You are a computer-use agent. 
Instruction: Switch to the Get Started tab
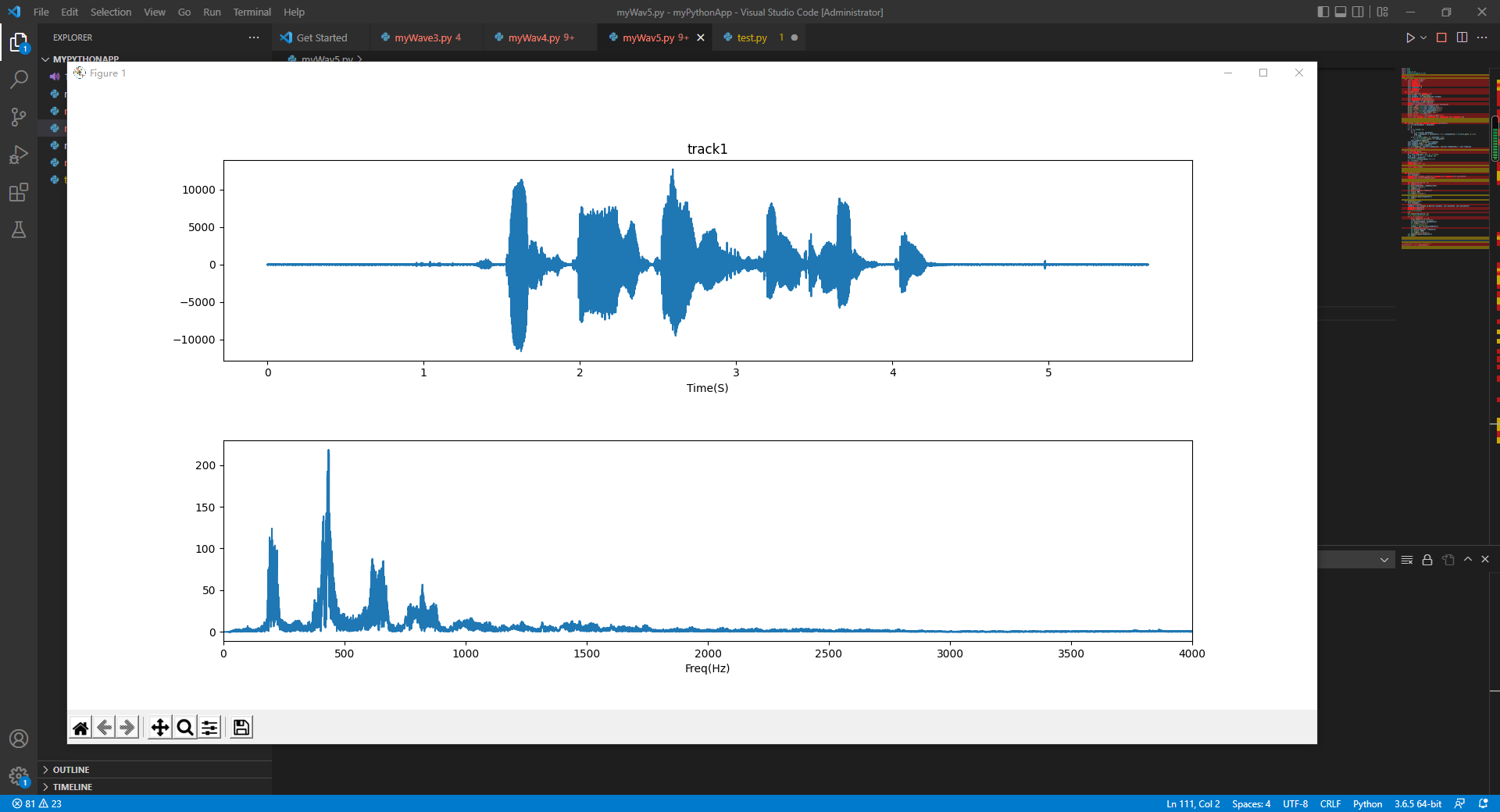click(x=321, y=37)
